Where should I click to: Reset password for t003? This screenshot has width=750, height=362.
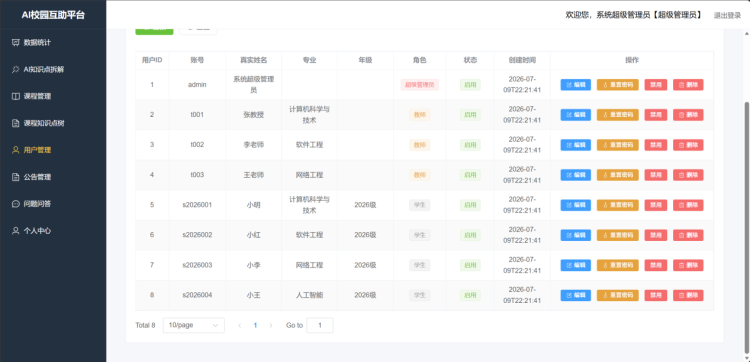coord(618,175)
